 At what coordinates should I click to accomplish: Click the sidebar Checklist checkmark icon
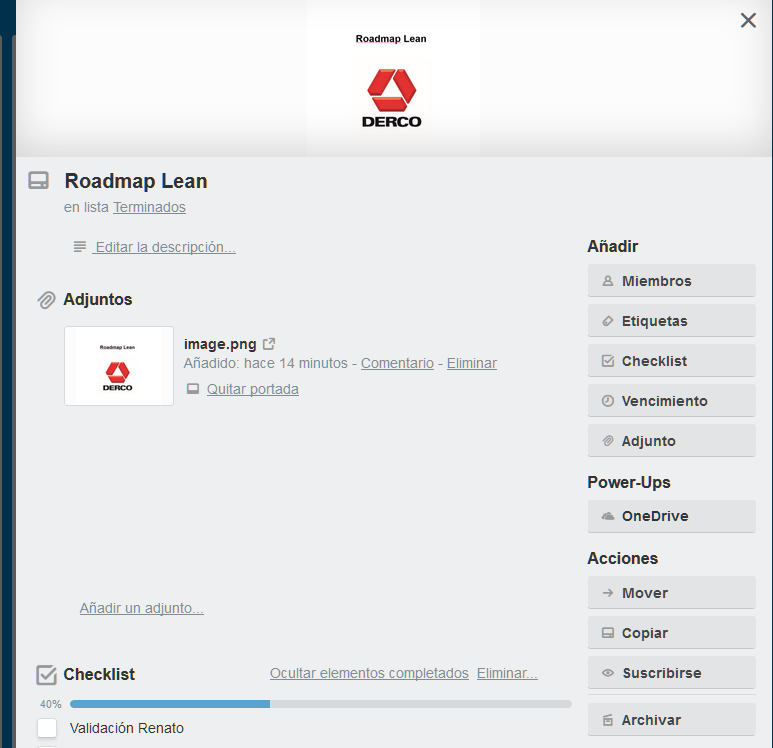click(608, 361)
